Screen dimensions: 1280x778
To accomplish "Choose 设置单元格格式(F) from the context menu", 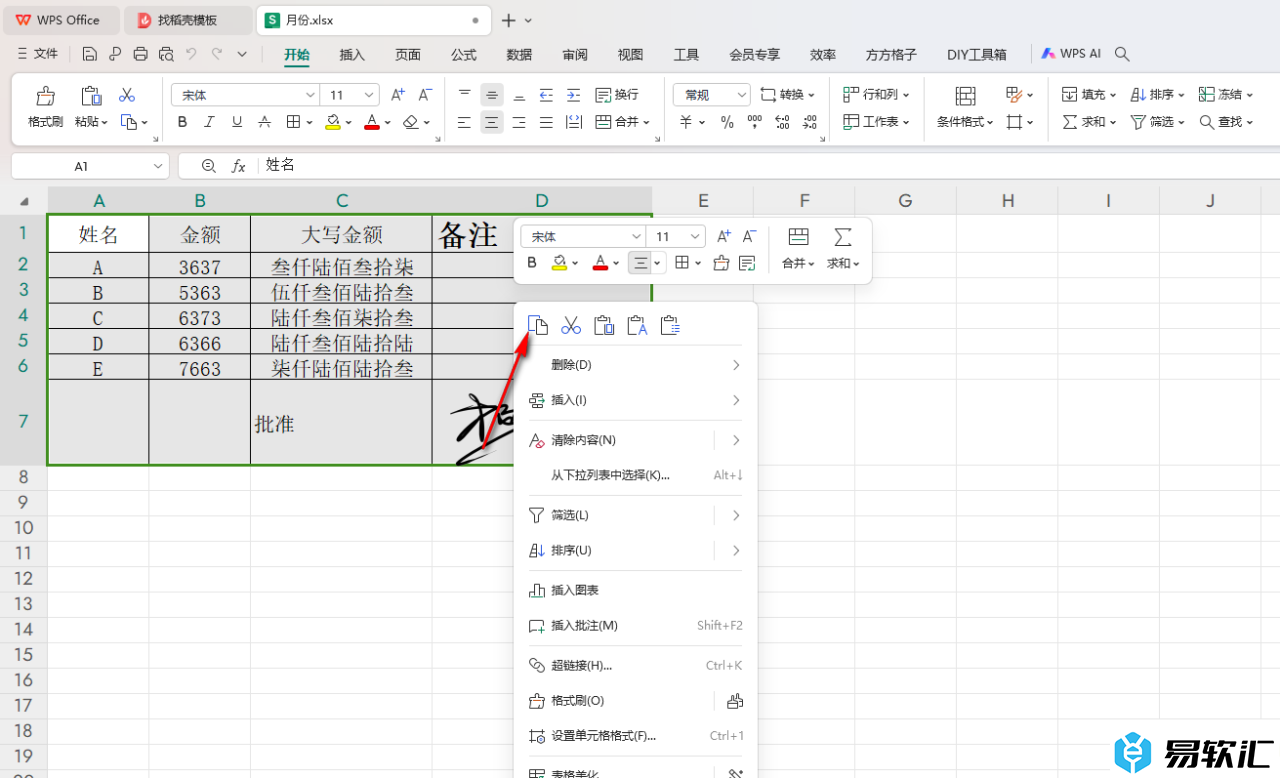I will click(635, 736).
